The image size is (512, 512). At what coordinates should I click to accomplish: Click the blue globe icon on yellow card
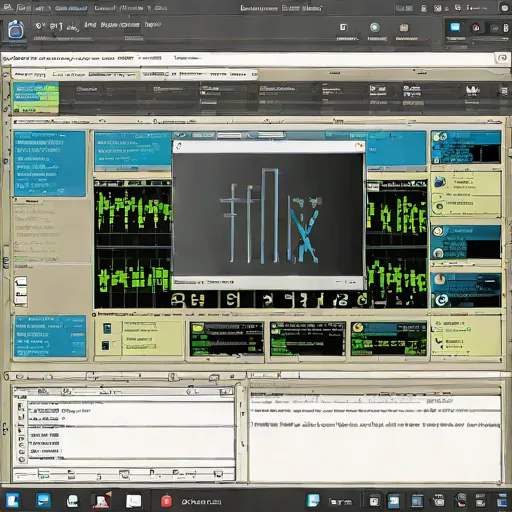point(440,182)
